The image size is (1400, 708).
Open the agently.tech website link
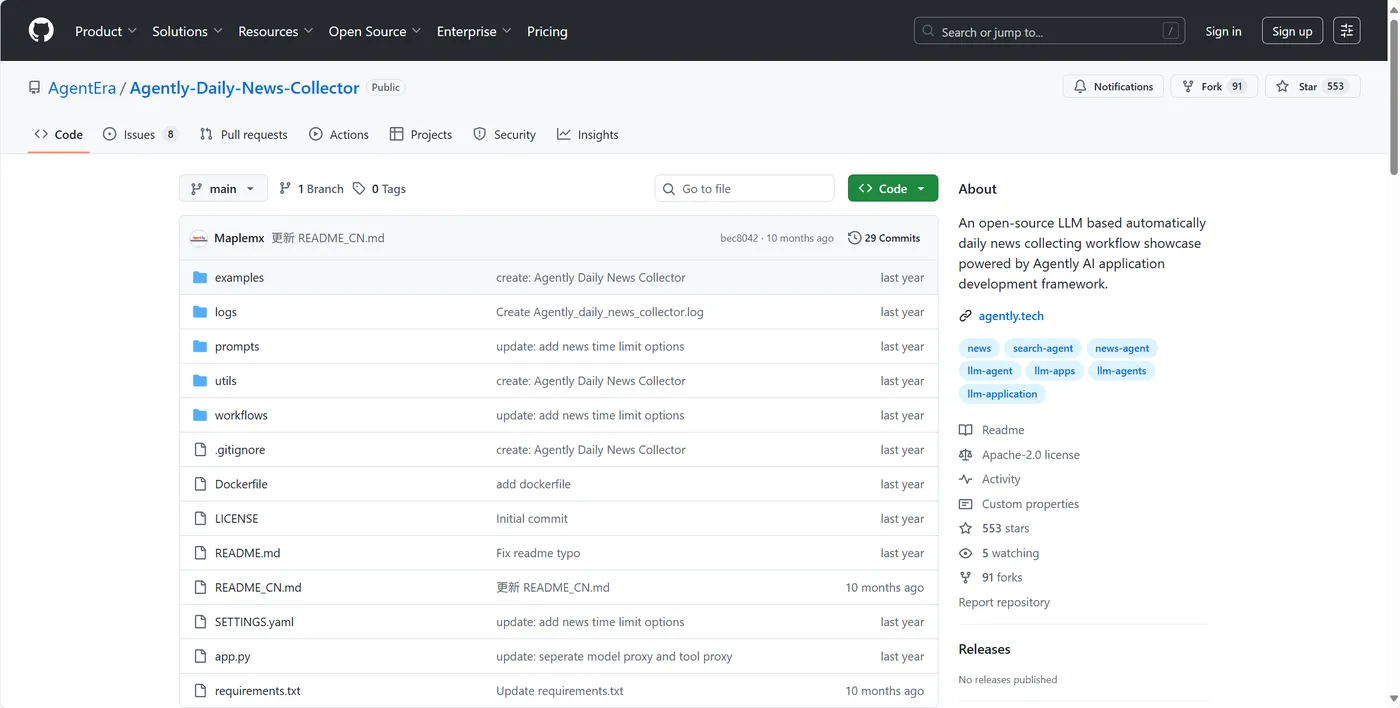[x=1011, y=316]
